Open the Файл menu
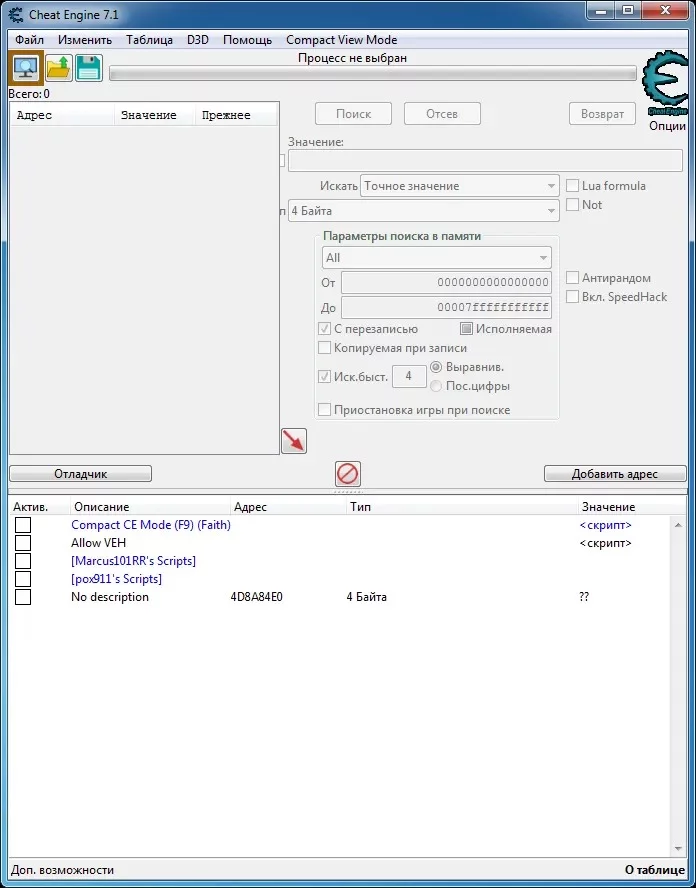This screenshot has height=888, width=696. tap(29, 40)
